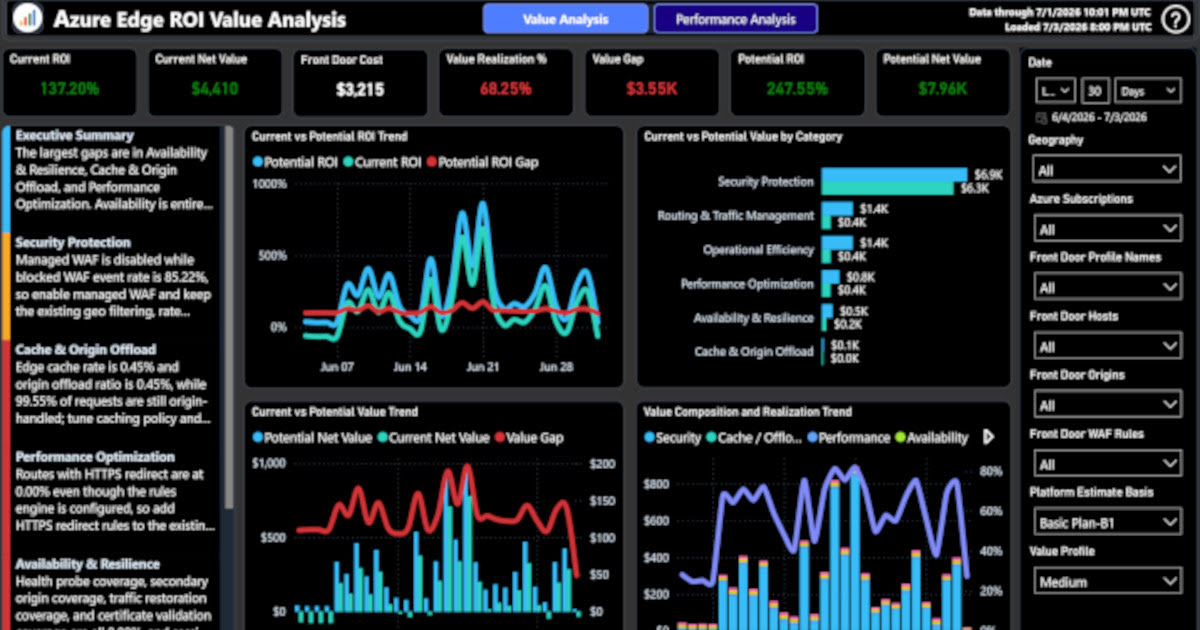Click the Jun 21 axis label
The image size is (1200, 630).
tap(482, 367)
